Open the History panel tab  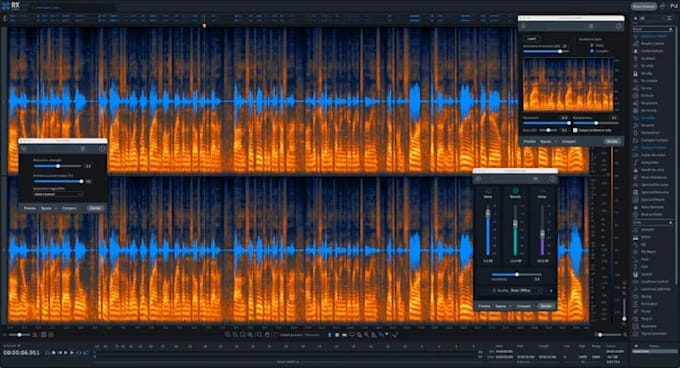pos(654,346)
